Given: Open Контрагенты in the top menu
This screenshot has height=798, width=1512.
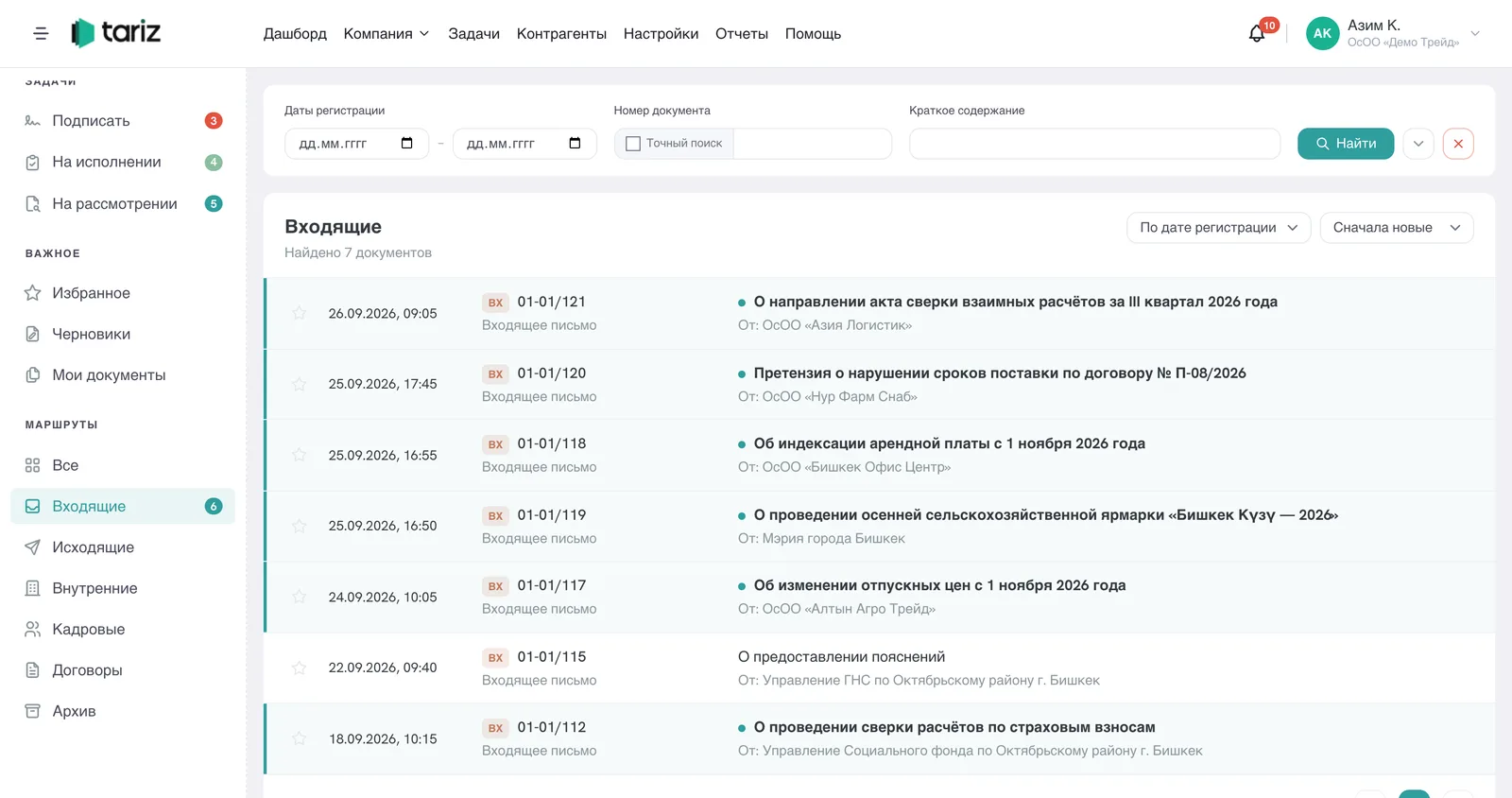Looking at the screenshot, I should pos(561,34).
